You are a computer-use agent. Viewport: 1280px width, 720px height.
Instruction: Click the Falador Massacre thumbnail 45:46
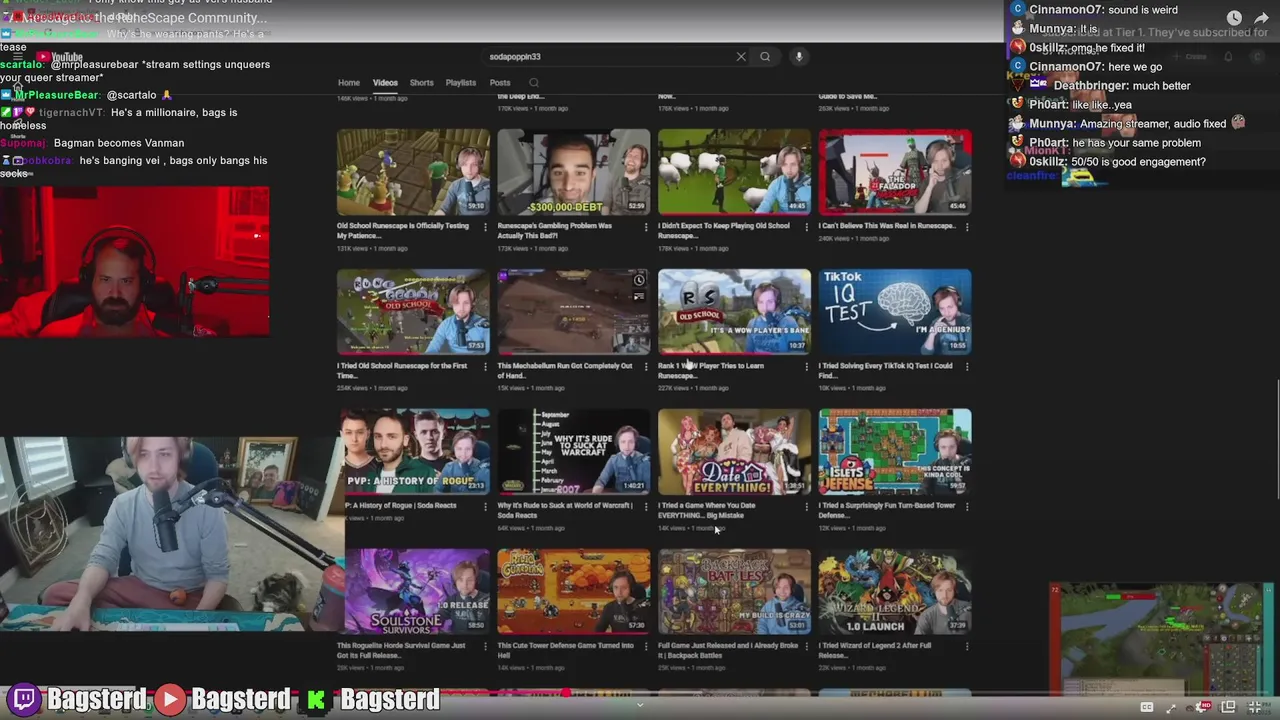click(895, 171)
